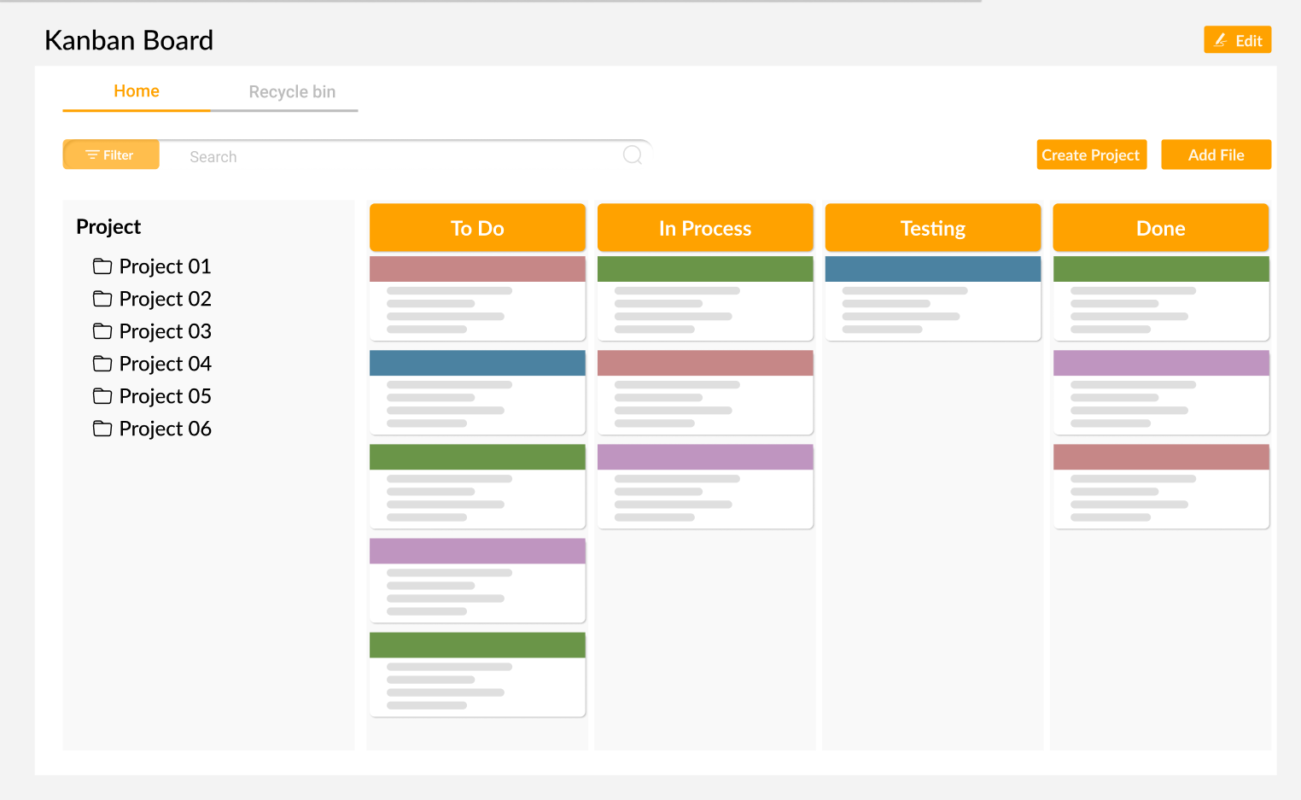Click the To Do column header
The width and height of the screenshot is (1301, 800).
pyautogui.click(x=477, y=228)
